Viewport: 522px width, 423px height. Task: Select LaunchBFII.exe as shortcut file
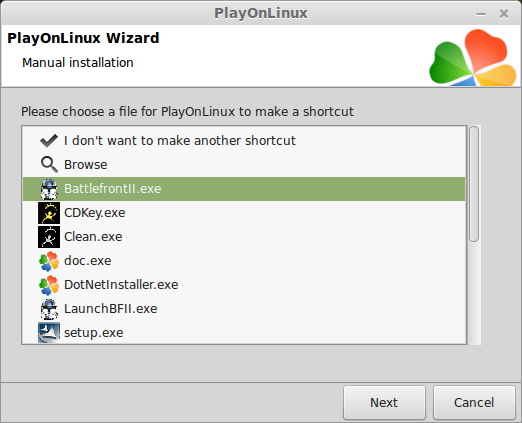tap(244, 309)
